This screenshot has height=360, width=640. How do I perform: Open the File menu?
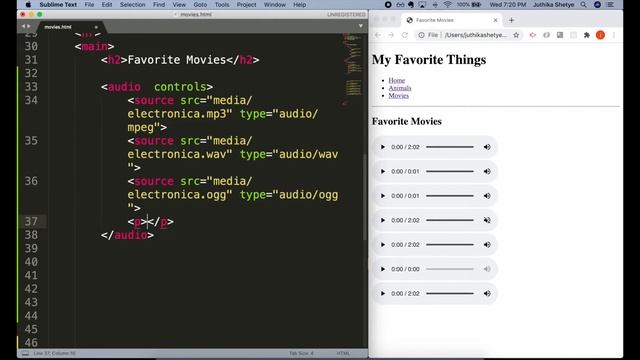pos(89,4)
